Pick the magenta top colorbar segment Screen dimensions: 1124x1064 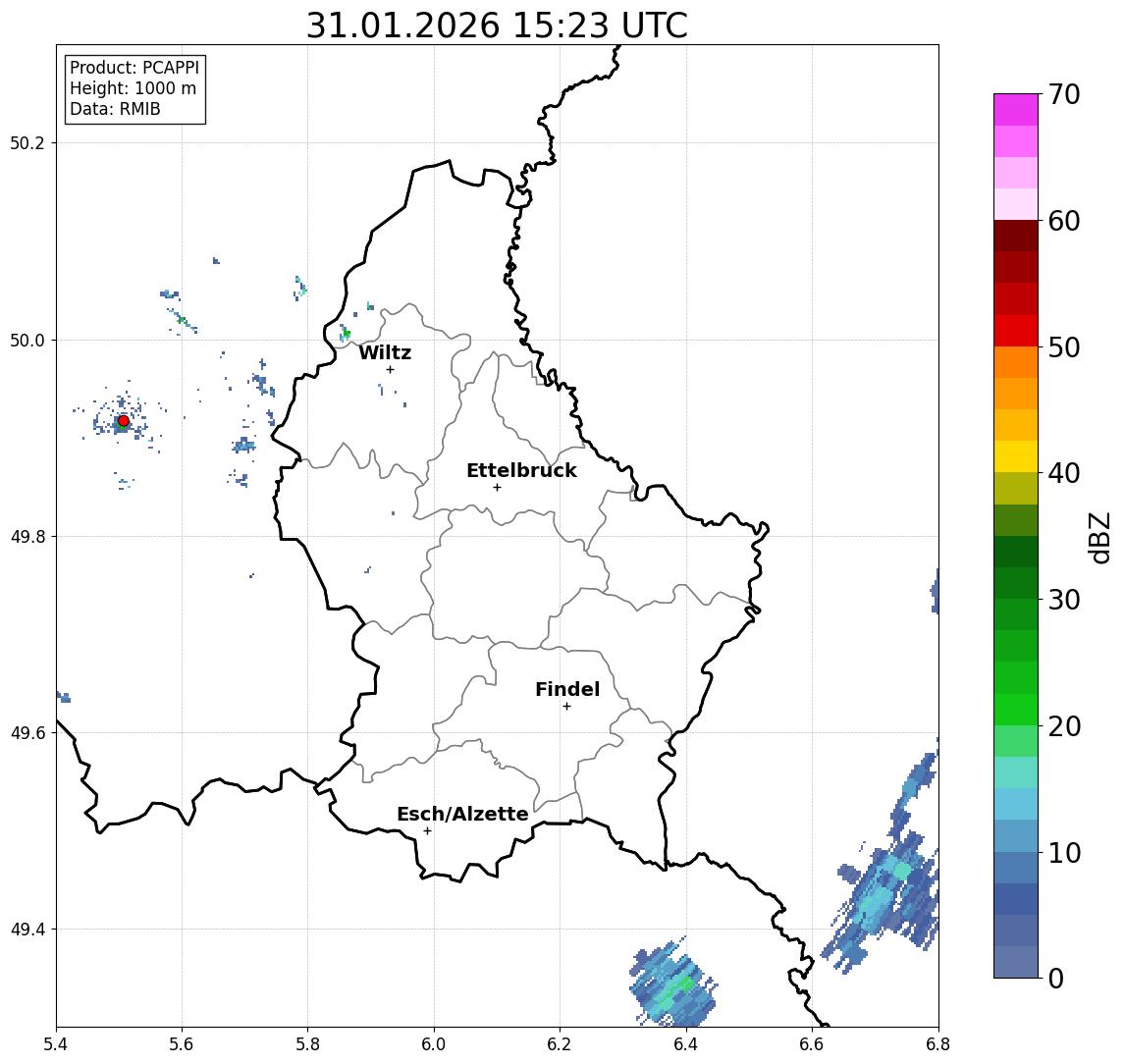click(1016, 110)
